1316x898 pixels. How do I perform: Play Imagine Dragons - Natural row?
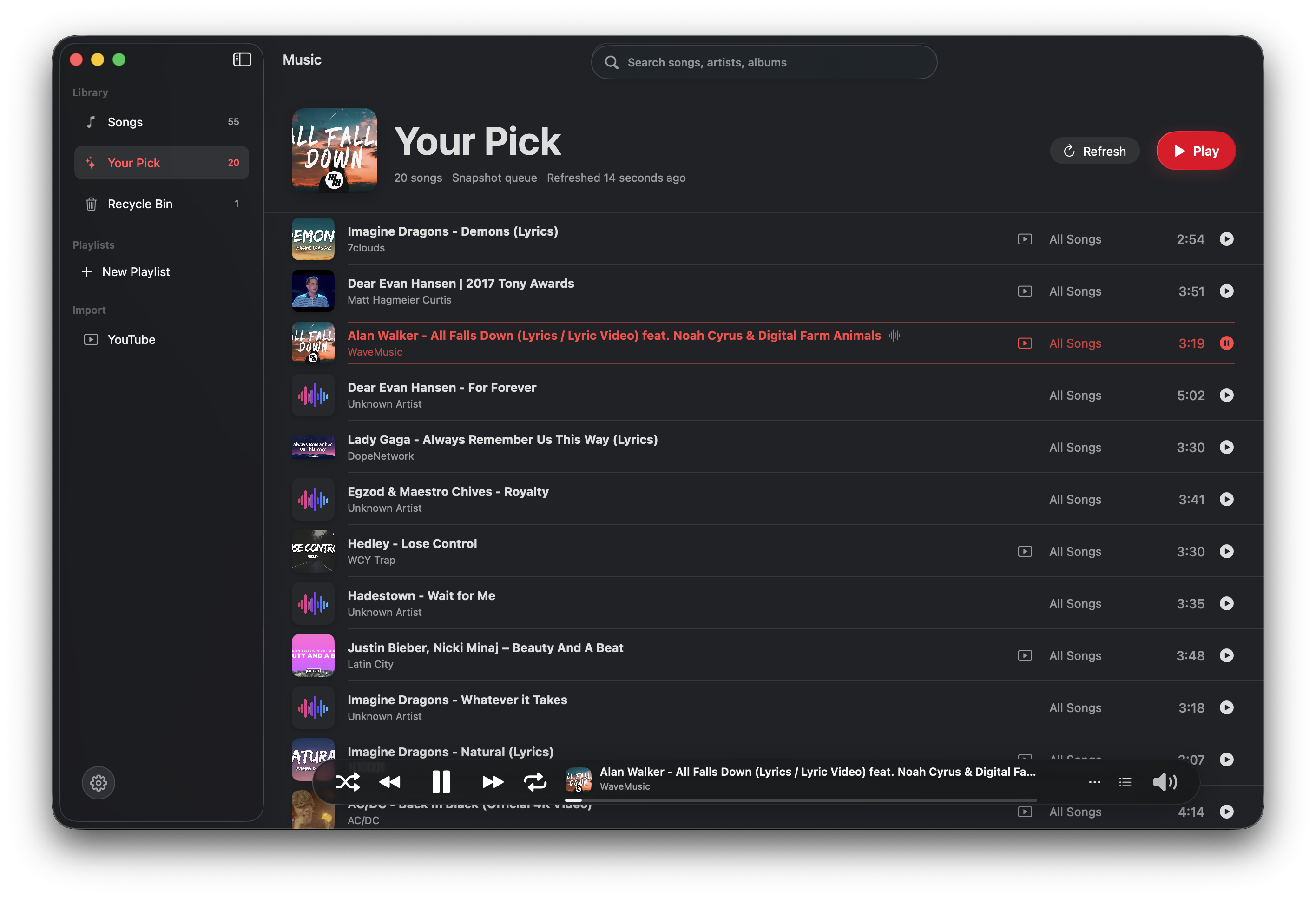click(x=1226, y=759)
